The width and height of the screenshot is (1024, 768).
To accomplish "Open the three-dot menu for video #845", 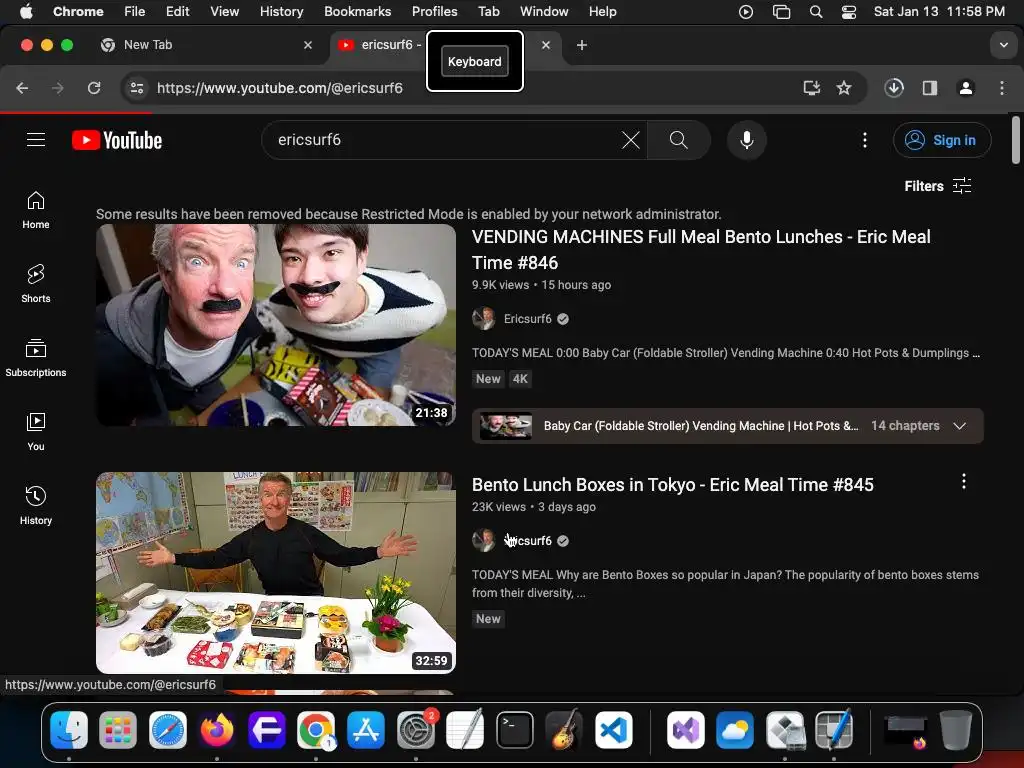I will click(x=963, y=481).
